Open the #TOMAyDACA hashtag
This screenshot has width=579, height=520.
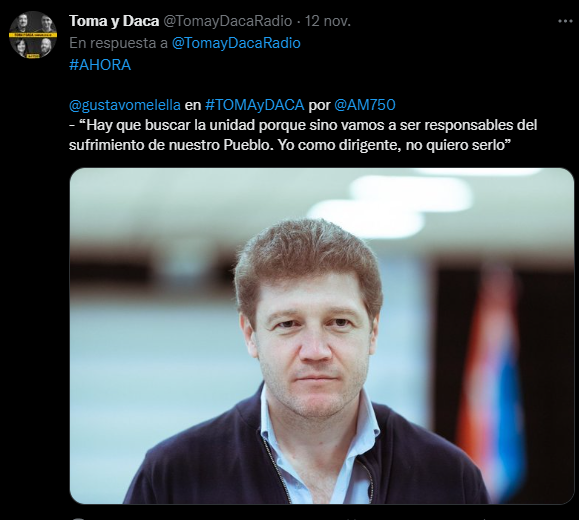(x=254, y=105)
